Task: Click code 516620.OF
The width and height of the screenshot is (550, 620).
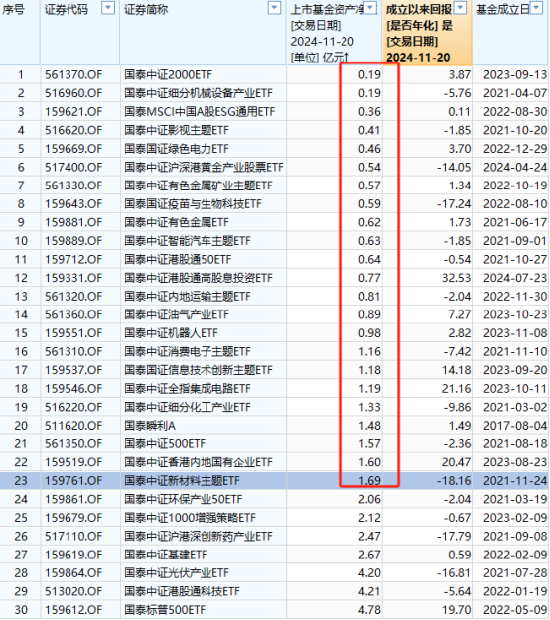Action: point(74,130)
